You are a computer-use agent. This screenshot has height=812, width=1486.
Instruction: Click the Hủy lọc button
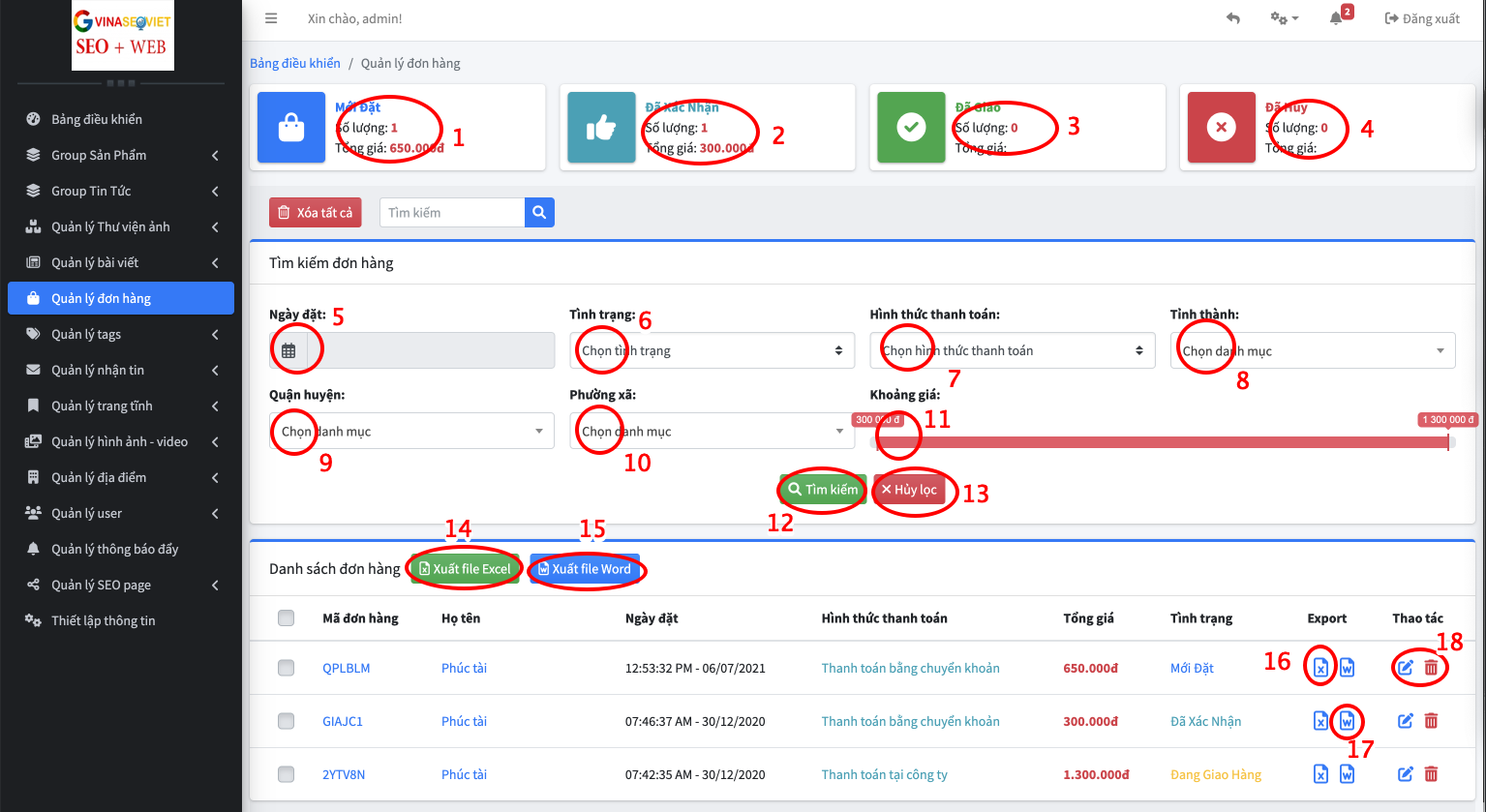(909, 489)
